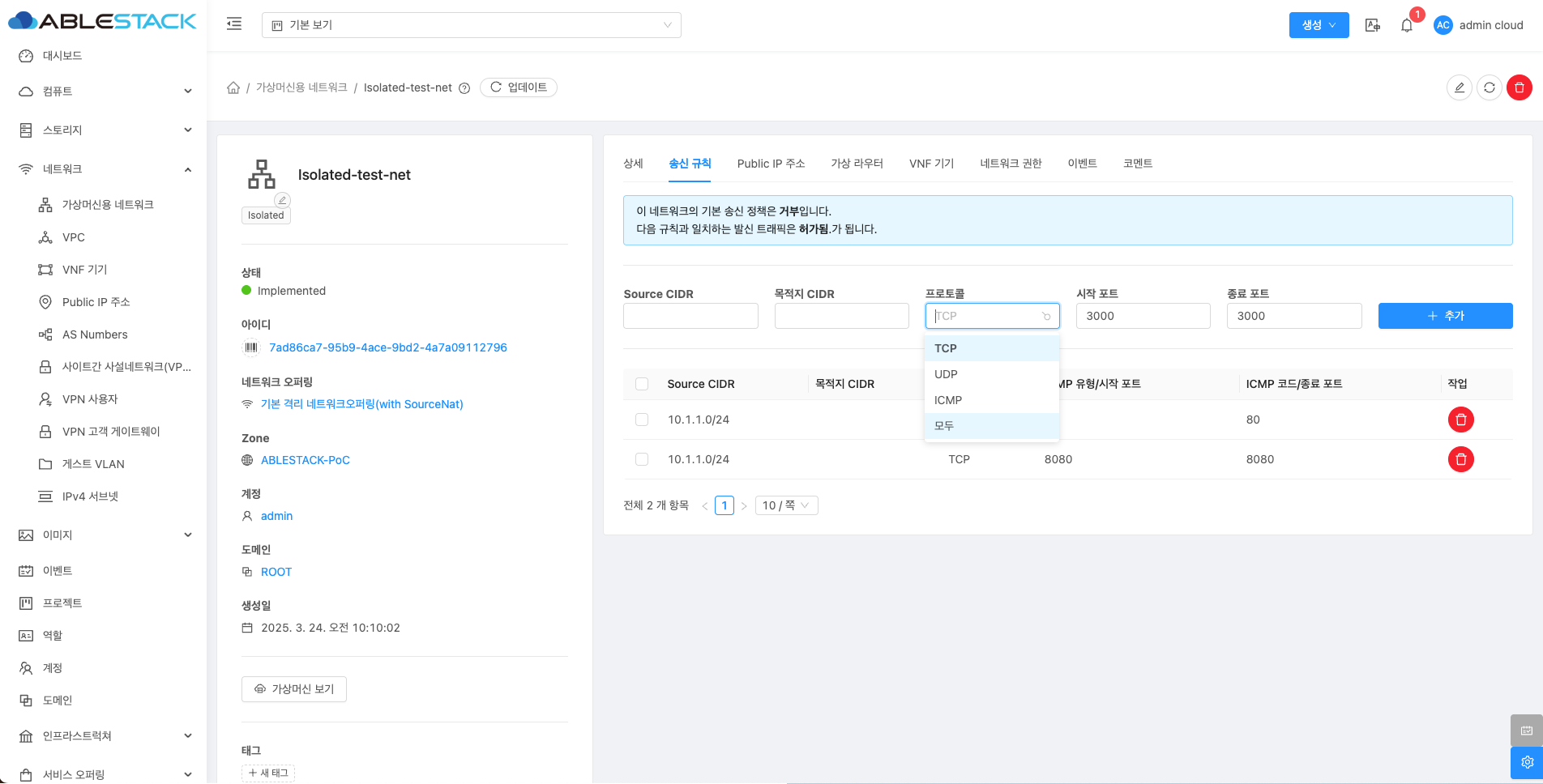
Task: Open the ABLESTACK-PoC zone link
Action: tap(305, 460)
